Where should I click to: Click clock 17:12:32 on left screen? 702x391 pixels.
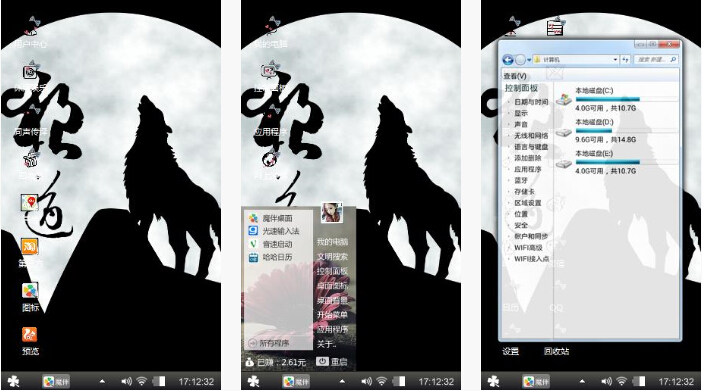(x=196, y=382)
